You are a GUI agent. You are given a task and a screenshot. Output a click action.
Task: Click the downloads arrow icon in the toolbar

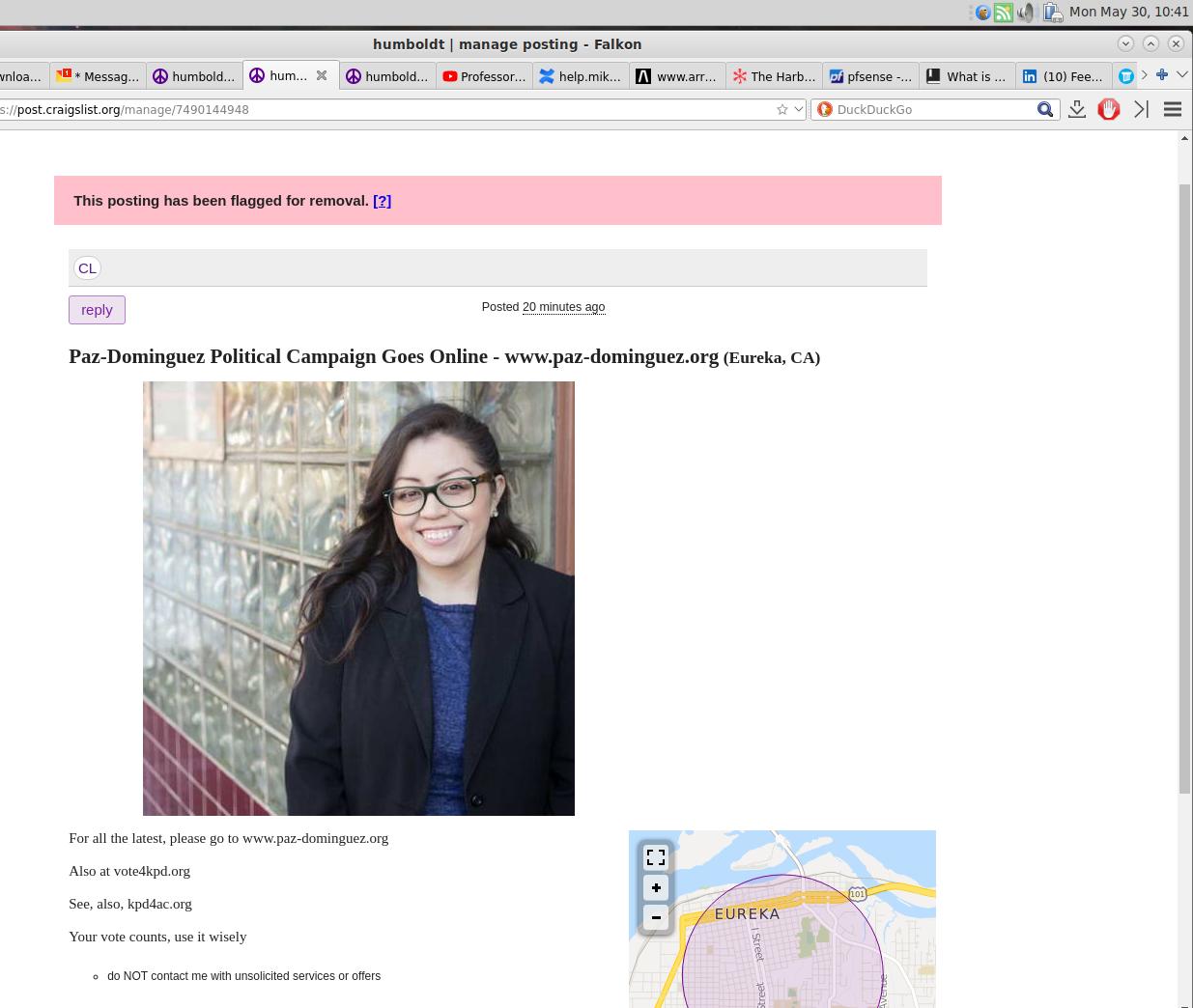point(1077,109)
